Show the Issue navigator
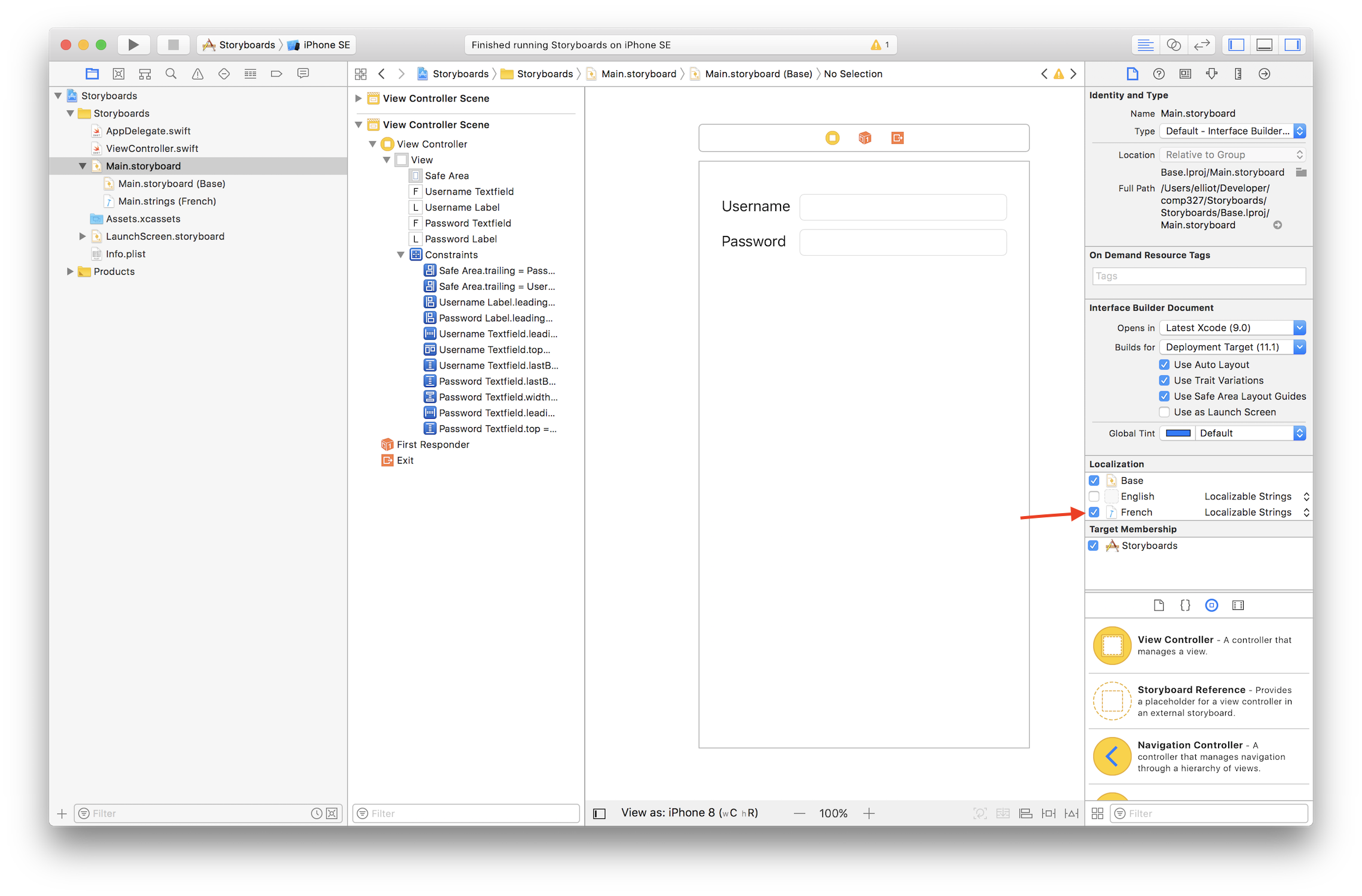 point(197,74)
